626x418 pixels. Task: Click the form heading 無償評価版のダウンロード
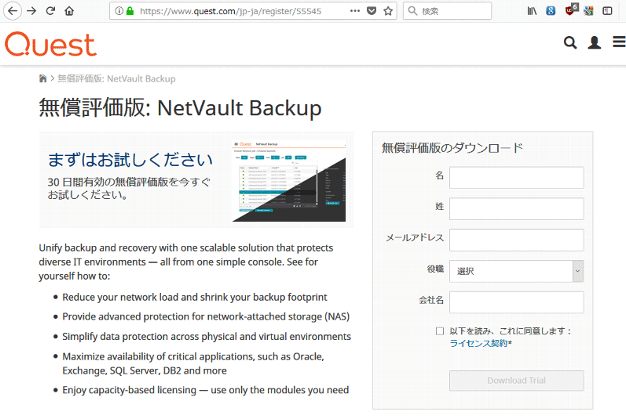click(452, 148)
